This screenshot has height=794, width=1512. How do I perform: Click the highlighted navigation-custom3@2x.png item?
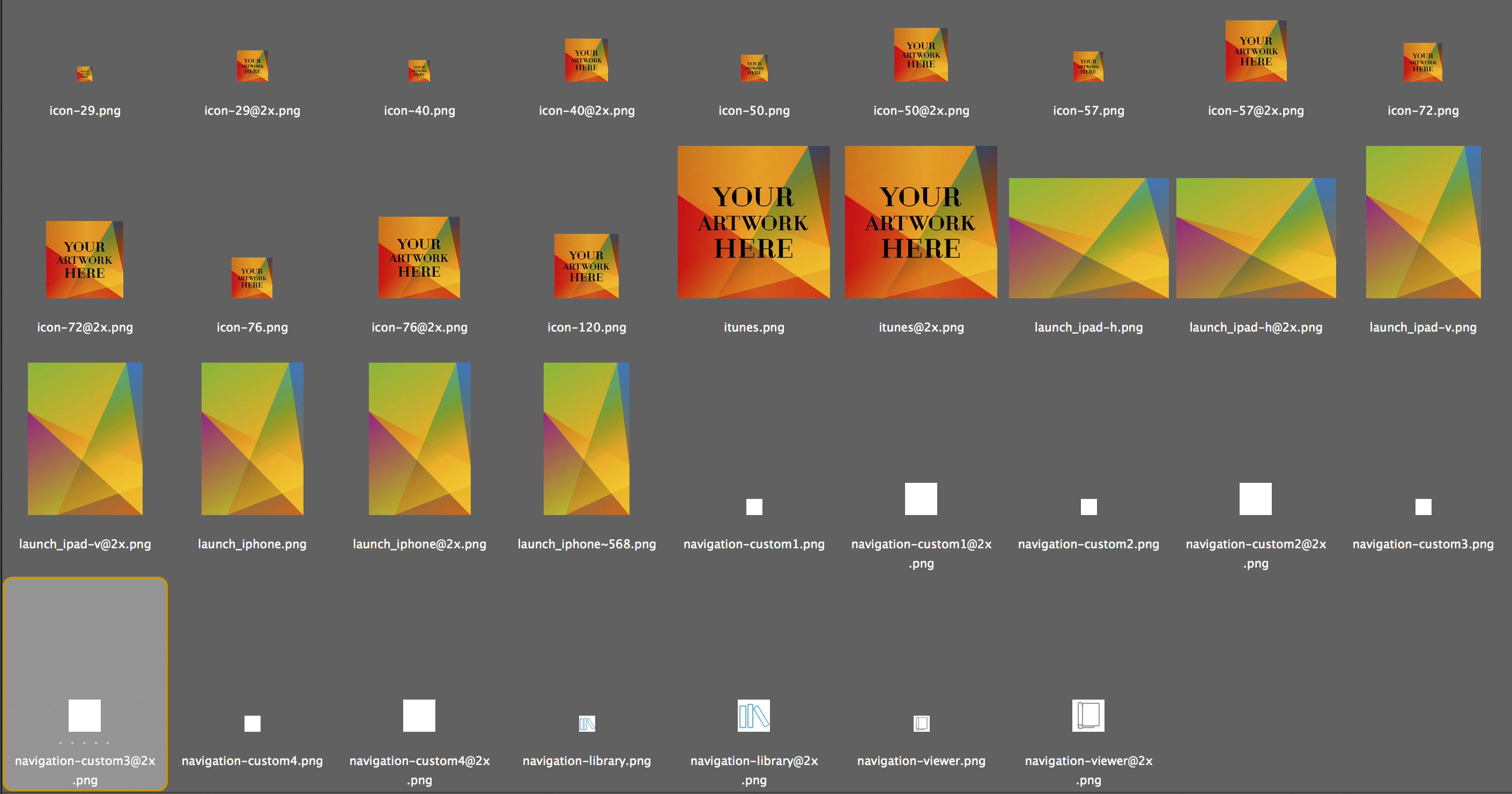pyautogui.click(x=85, y=715)
